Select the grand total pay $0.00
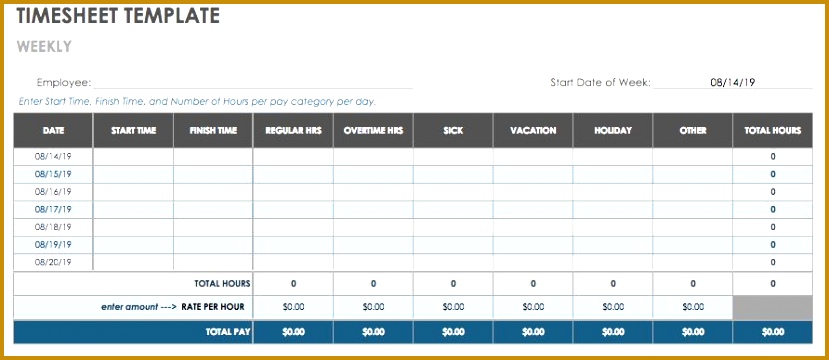The width and height of the screenshot is (829, 360). pyautogui.click(x=772, y=332)
